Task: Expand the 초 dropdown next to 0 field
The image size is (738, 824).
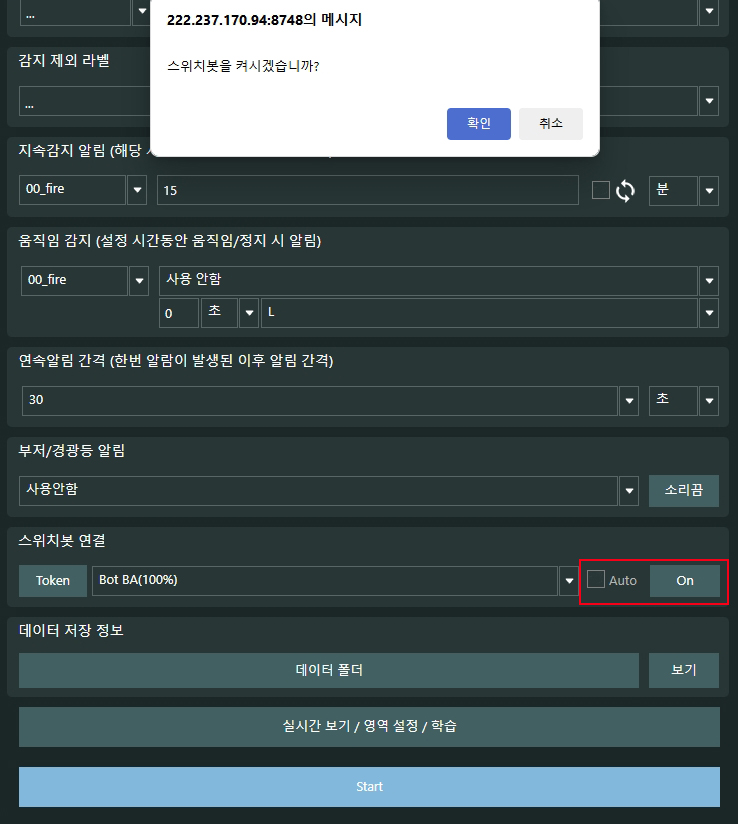Action: click(249, 313)
